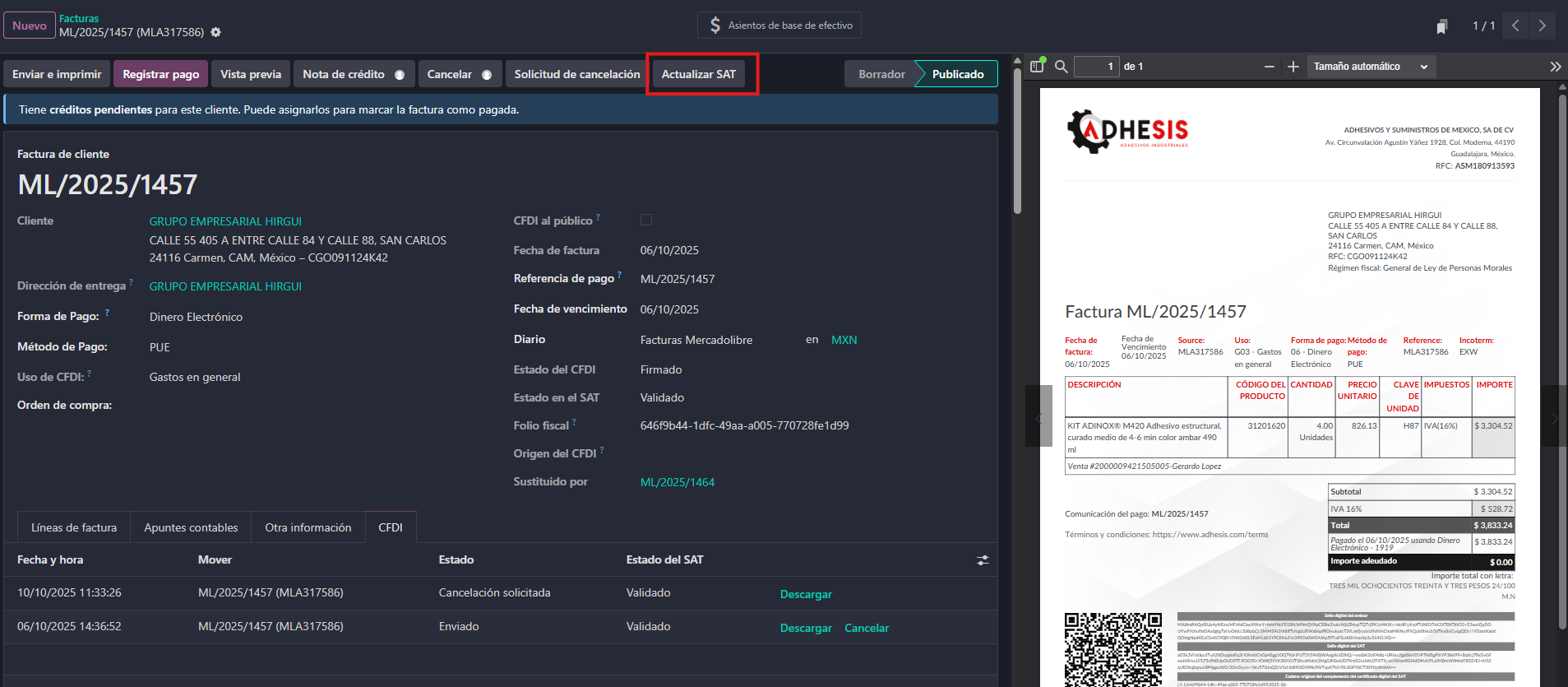Set status to Borrador in status bar
The height and width of the screenshot is (687, 1568).
tap(881, 74)
